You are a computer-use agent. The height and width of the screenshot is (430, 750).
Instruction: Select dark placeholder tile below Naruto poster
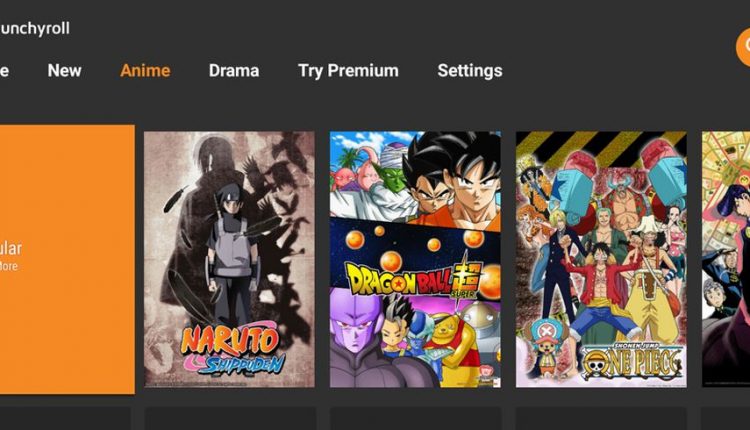(230, 419)
